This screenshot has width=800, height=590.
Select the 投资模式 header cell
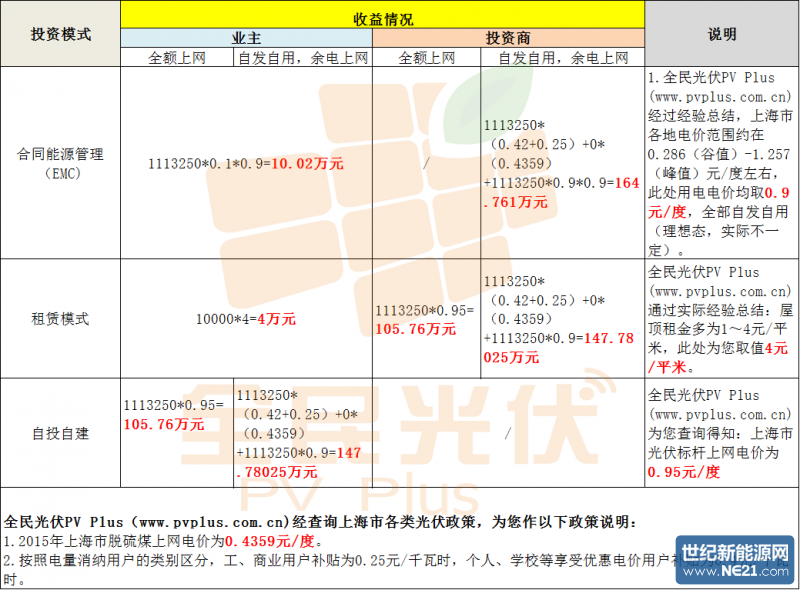point(60,34)
